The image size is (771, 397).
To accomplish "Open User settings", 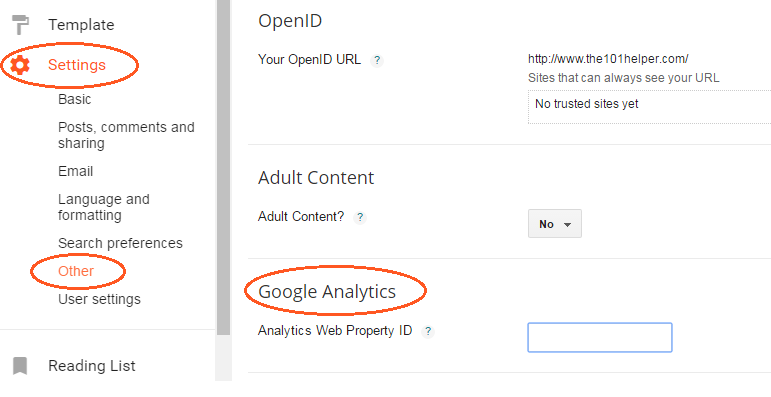I will point(99,299).
